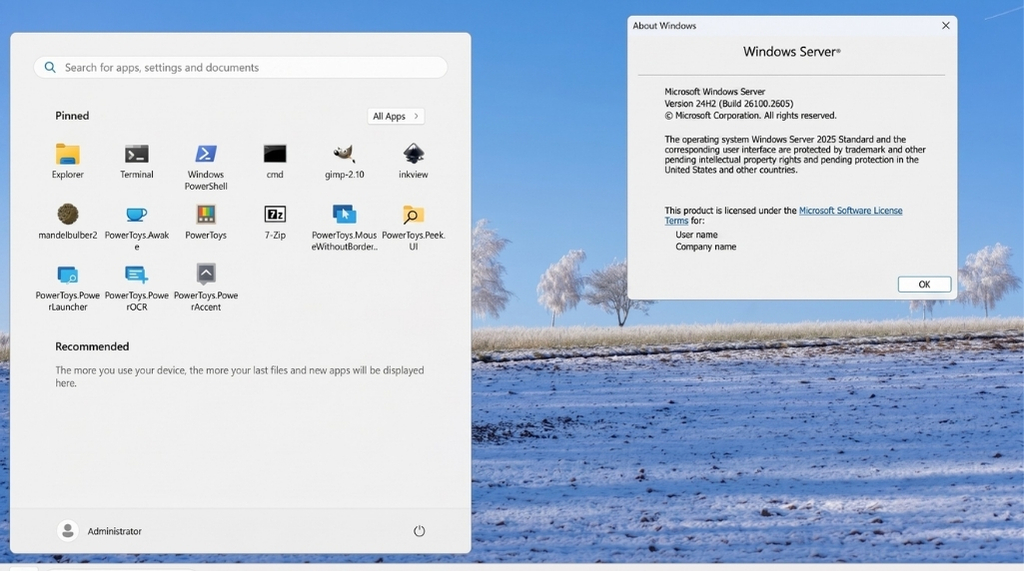The width and height of the screenshot is (1024, 571).
Task: Click the Windows Server title text
Action: tap(792, 52)
